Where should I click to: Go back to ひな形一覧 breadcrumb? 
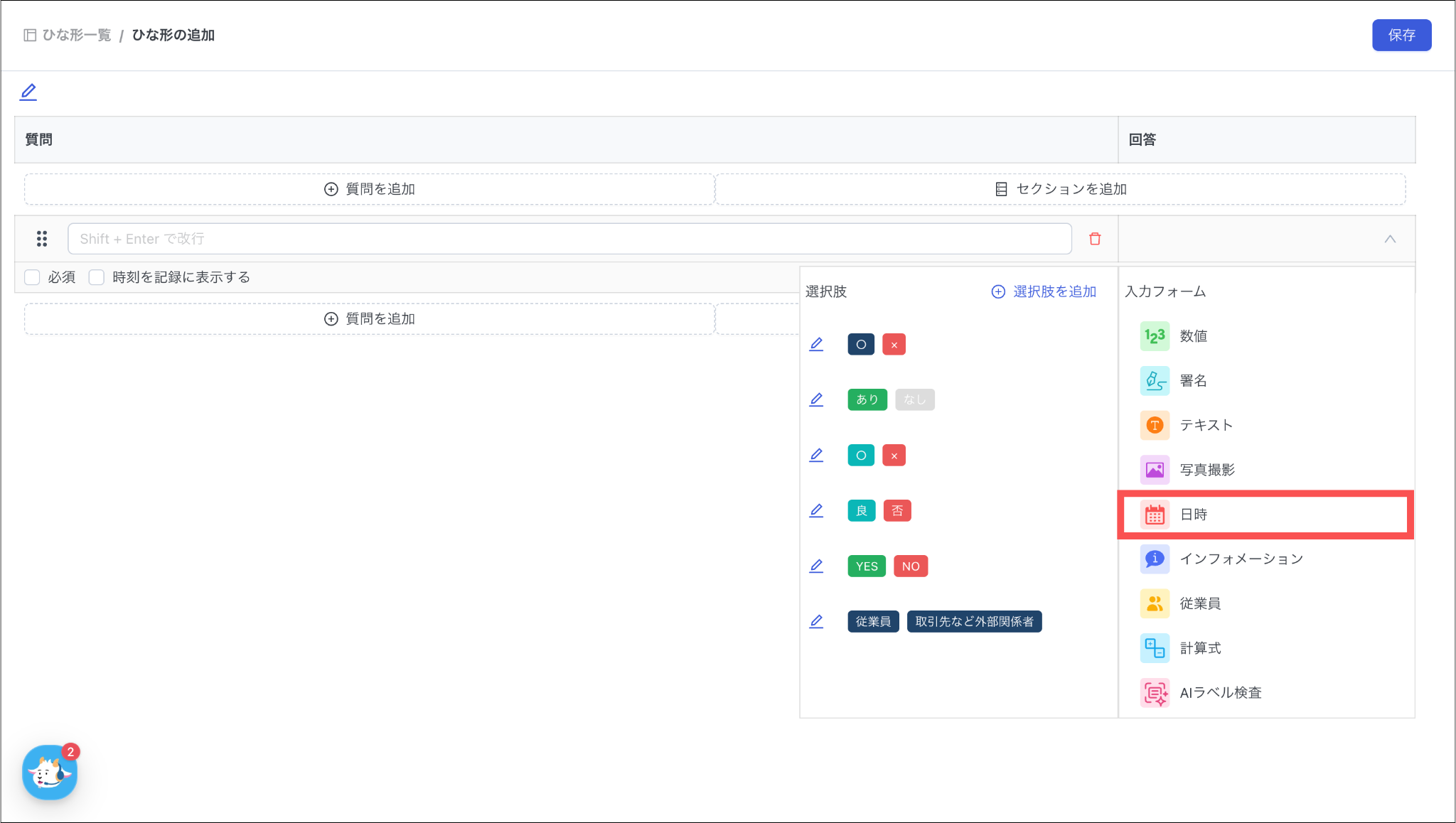click(x=76, y=35)
